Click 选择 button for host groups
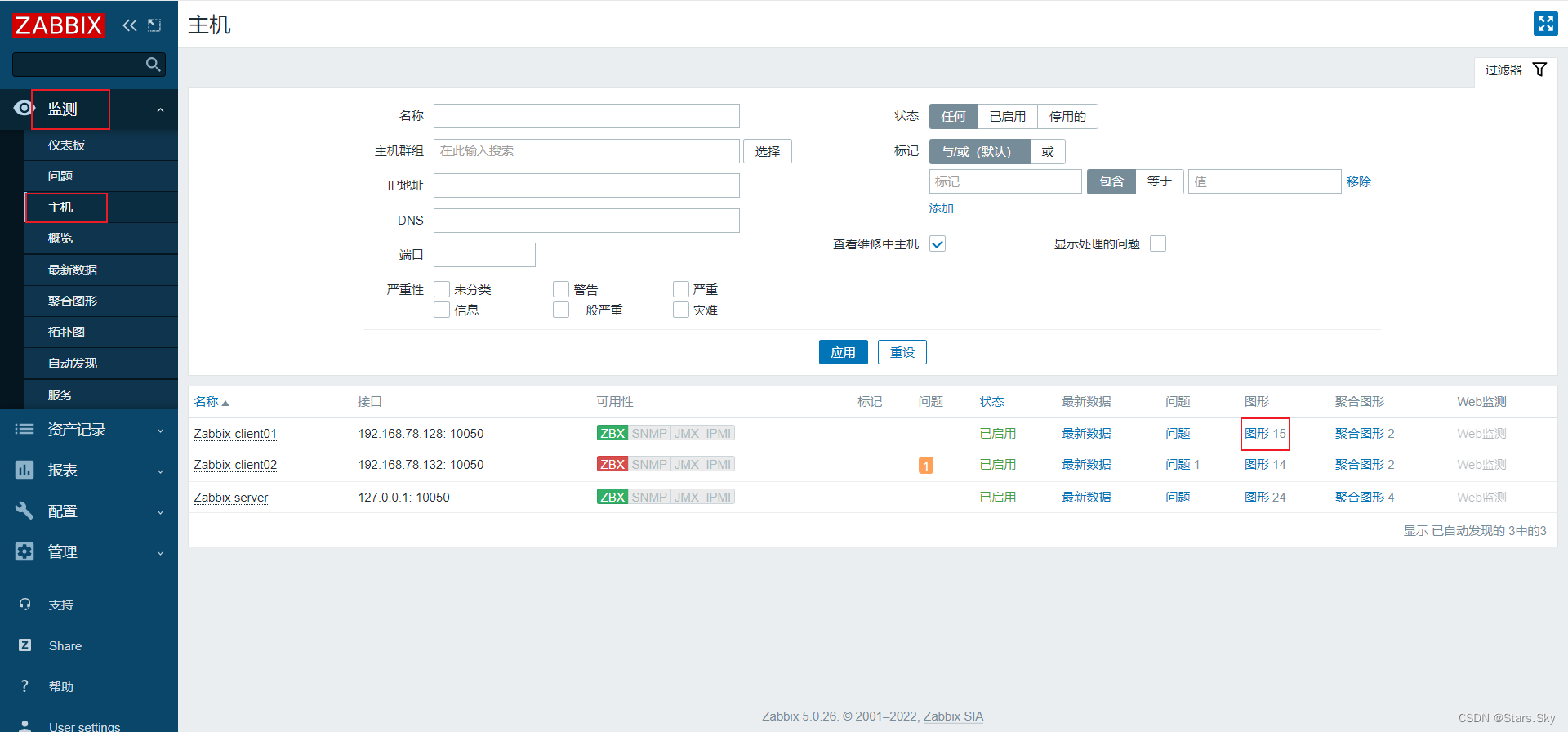1568x732 pixels. pos(768,151)
